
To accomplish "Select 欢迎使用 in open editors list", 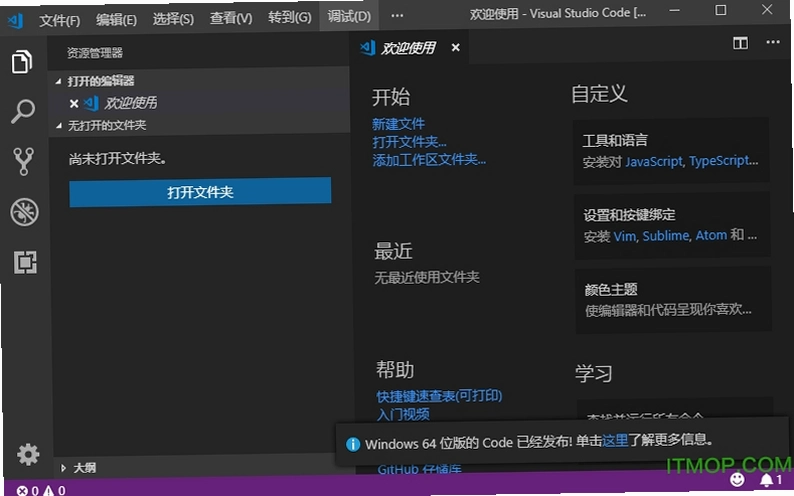I will pos(130,103).
